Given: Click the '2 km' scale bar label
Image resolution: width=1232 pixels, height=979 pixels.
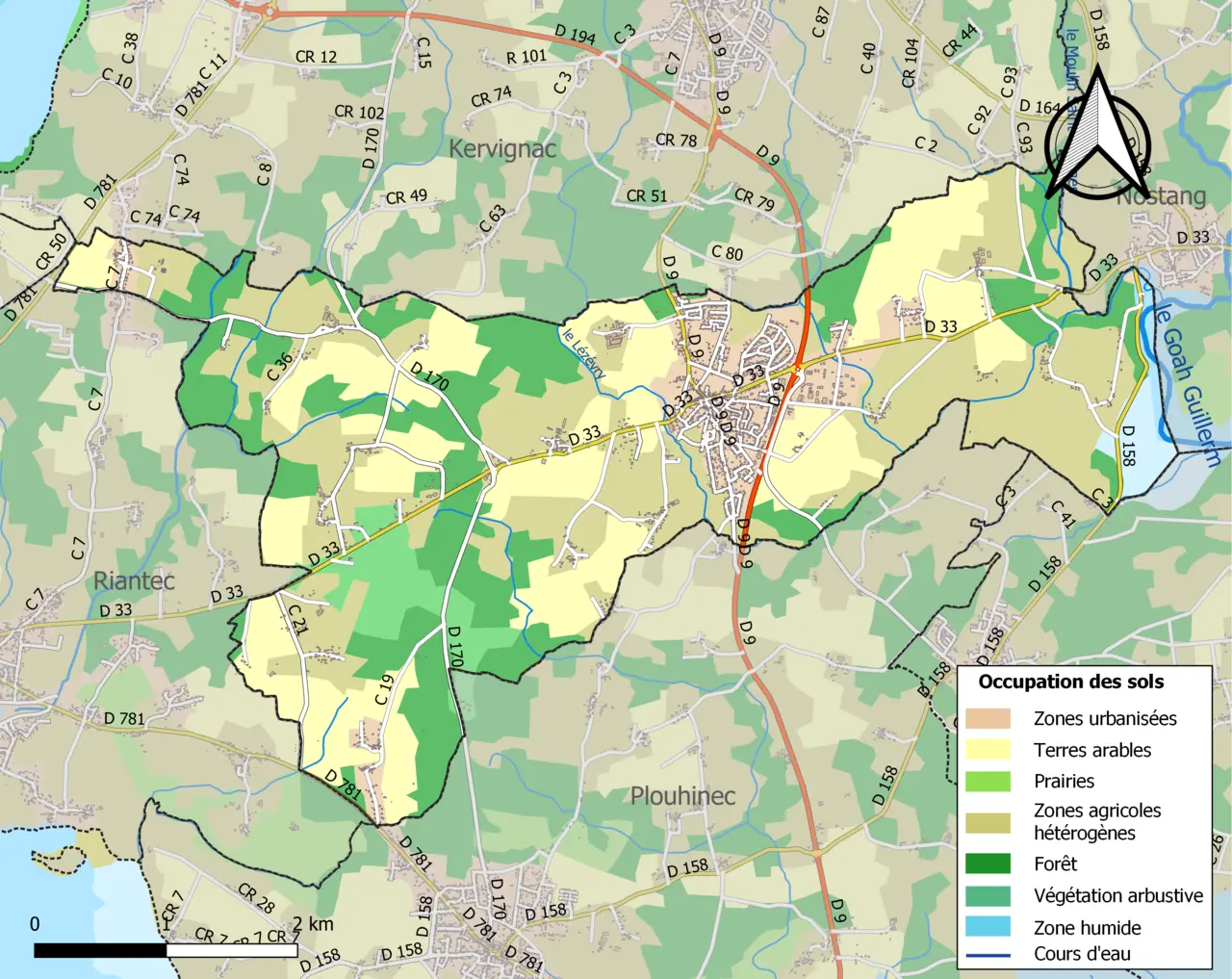Looking at the screenshot, I should point(313,924).
